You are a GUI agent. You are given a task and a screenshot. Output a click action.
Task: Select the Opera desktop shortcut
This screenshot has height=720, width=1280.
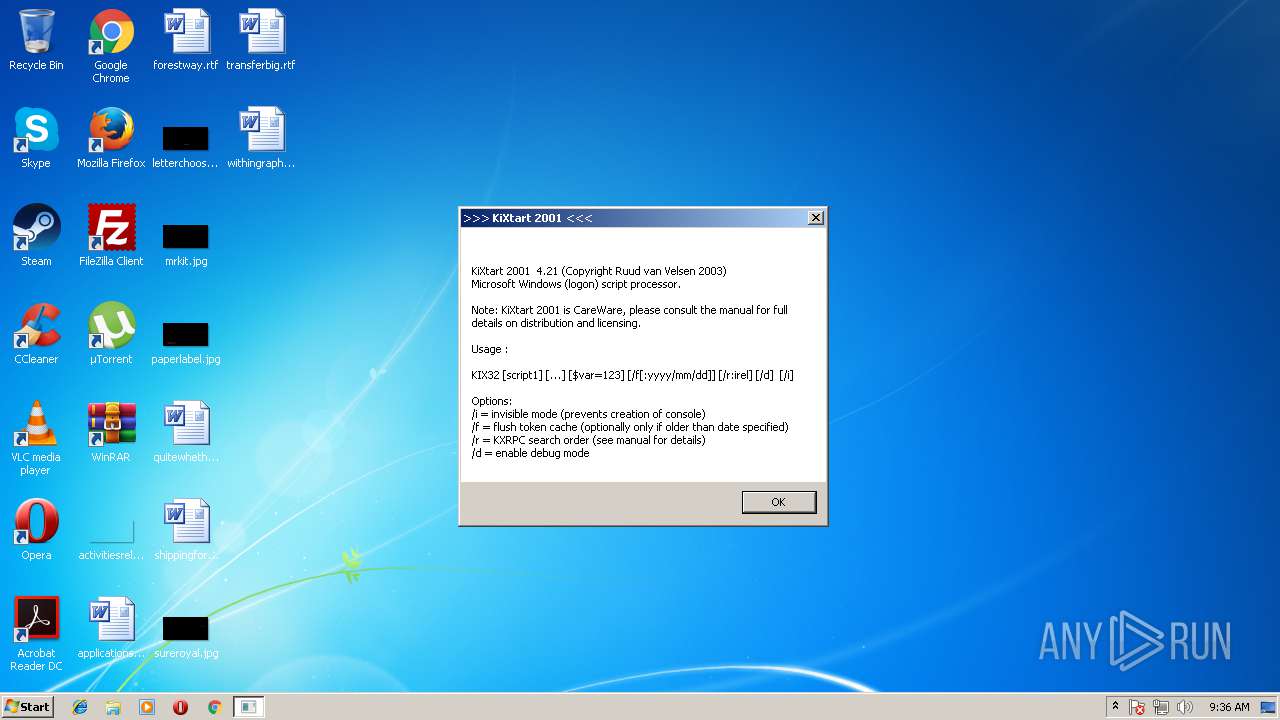(x=36, y=530)
